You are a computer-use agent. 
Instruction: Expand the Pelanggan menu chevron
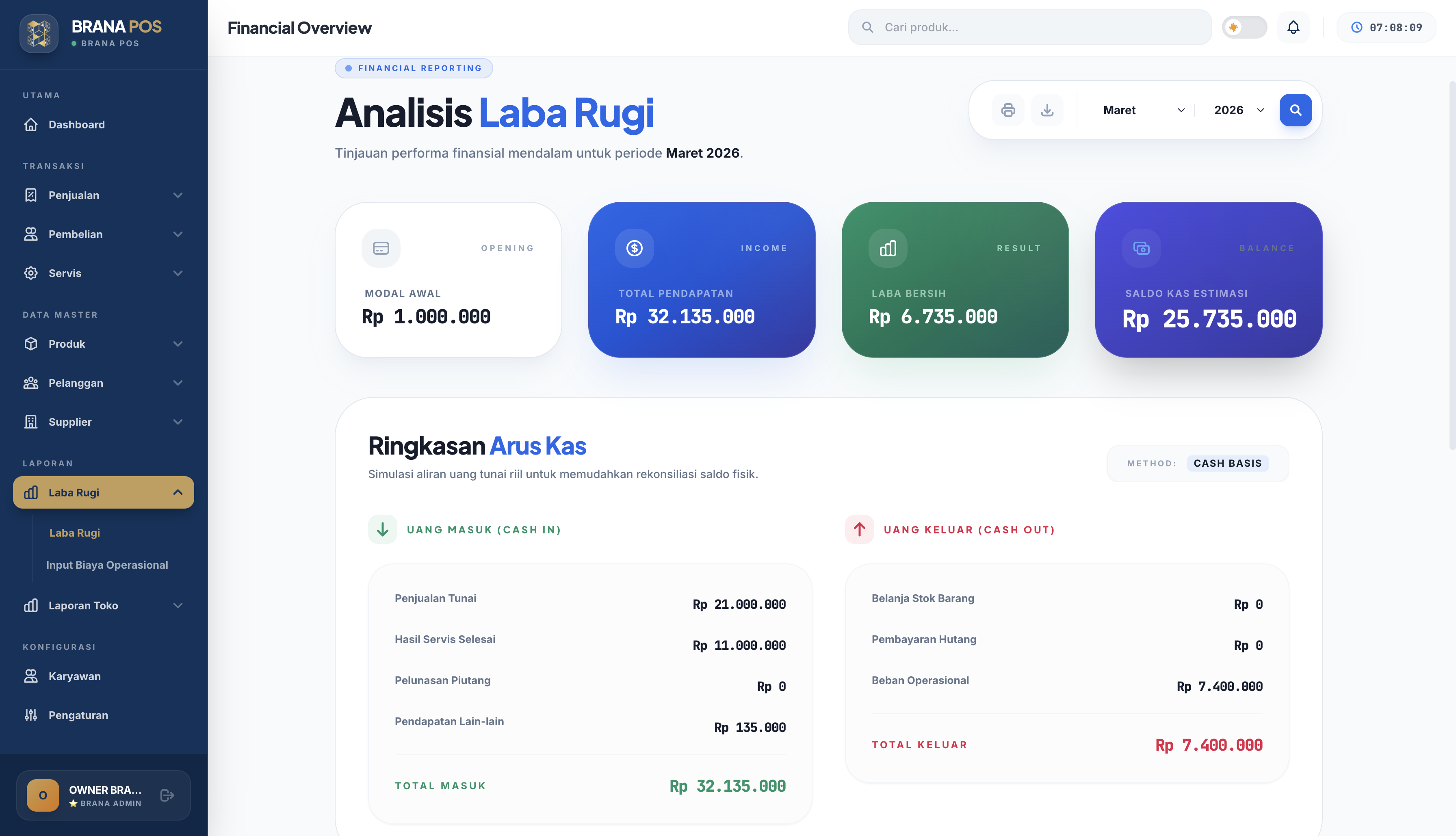click(x=178, y=383)
